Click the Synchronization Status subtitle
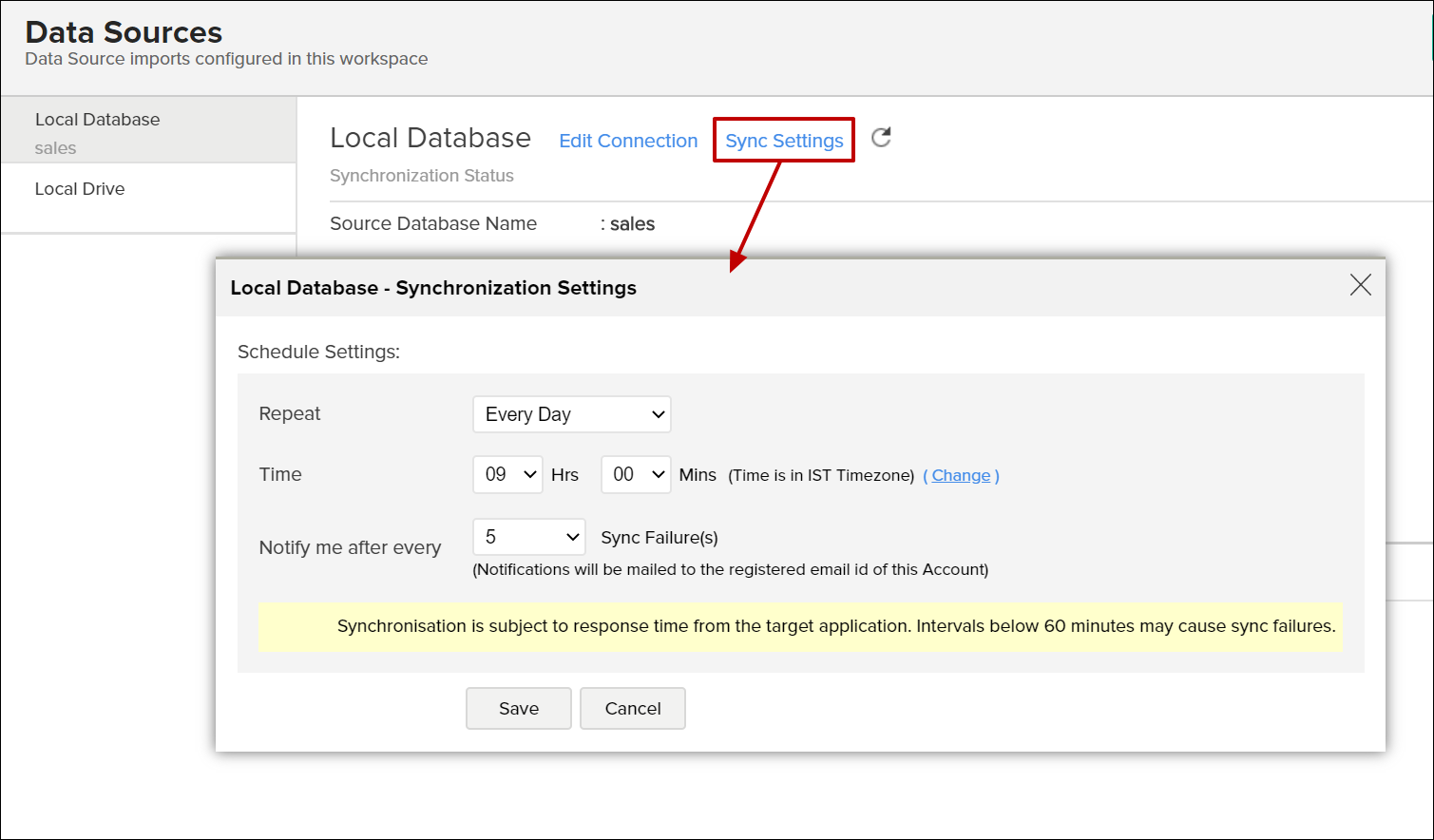Image resolution: width=1434 pixels, height=840 pixels. (x=422, y=176)
